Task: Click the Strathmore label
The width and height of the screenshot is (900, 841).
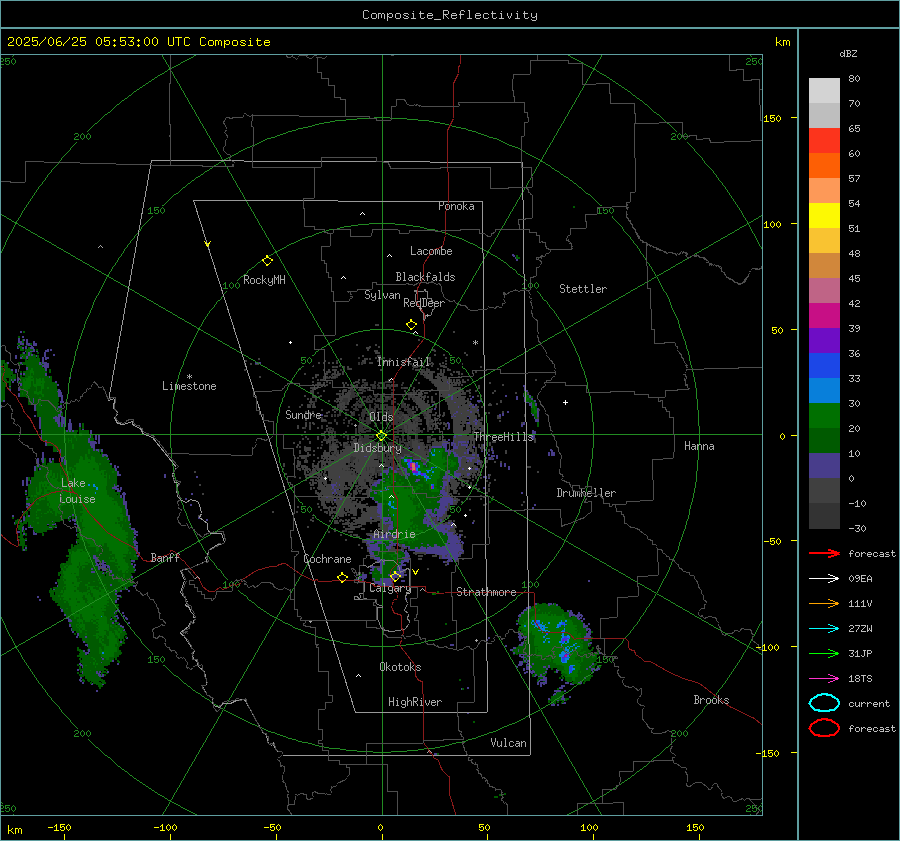Action: [486, 592]
